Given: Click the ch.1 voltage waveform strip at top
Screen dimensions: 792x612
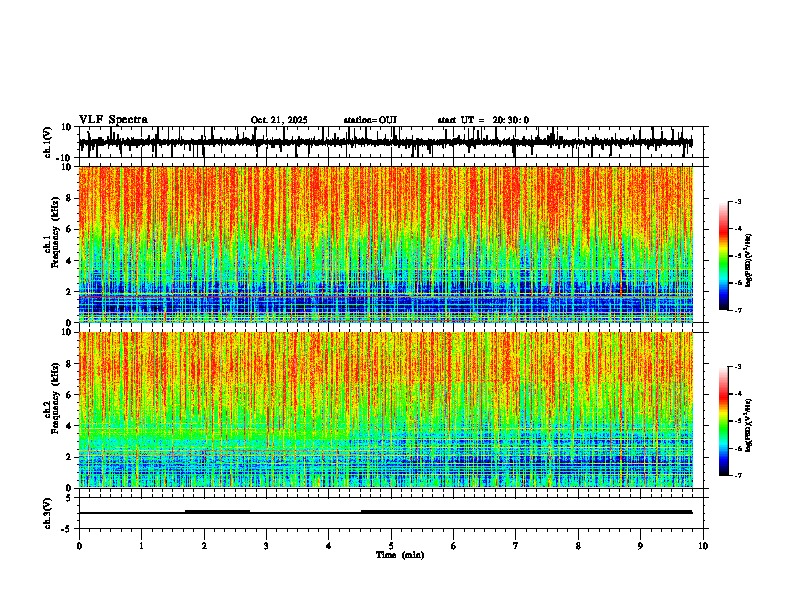Looking at the screenshot, I should (x=386, y=142).
